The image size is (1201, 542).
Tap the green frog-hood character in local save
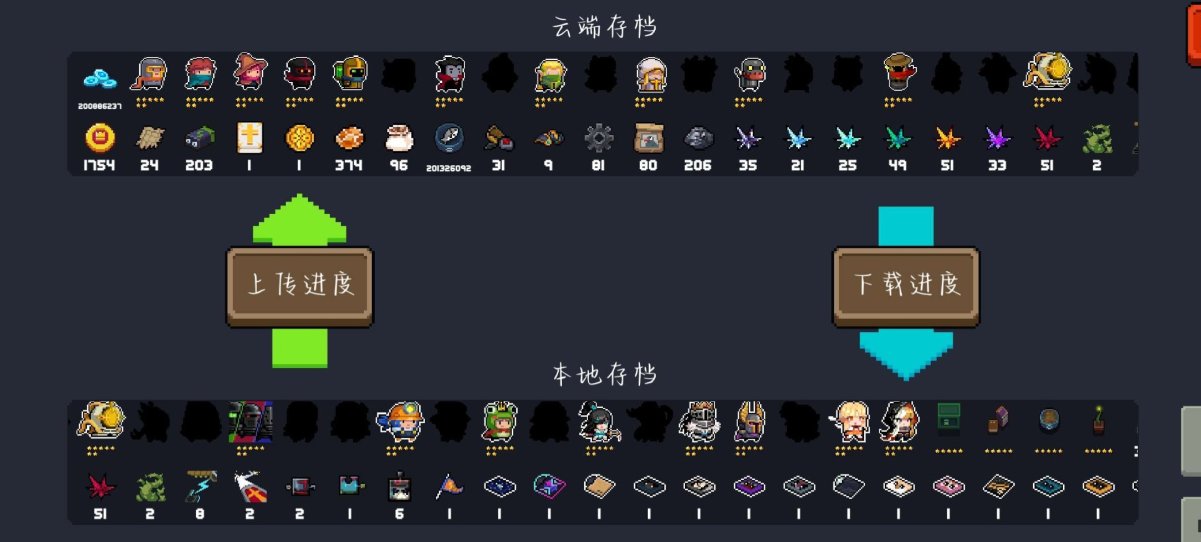click(x=499, y=421)
